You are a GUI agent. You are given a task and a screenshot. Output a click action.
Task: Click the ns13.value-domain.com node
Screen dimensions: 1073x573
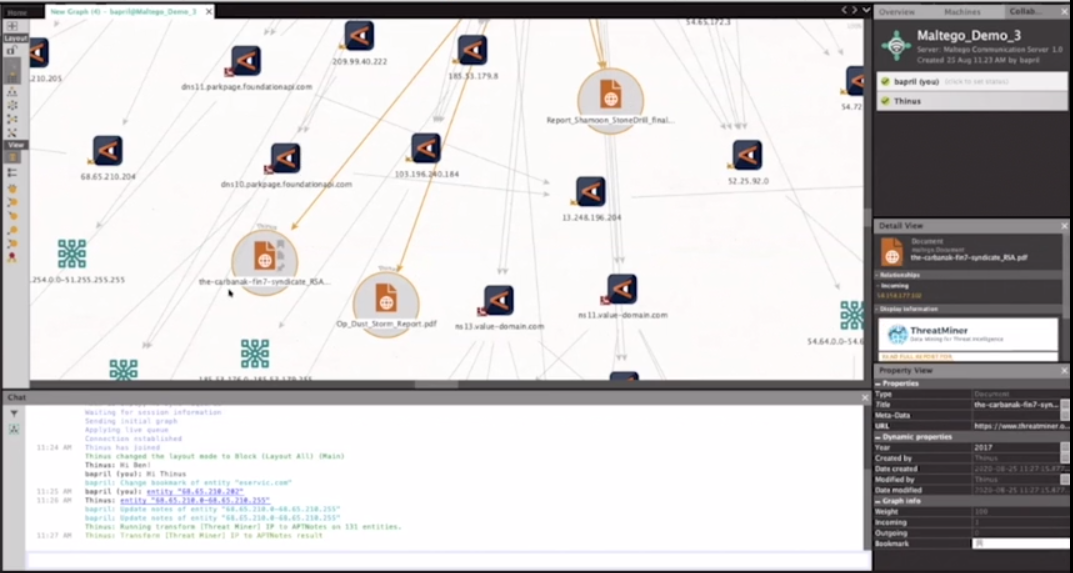coord(499,301)
